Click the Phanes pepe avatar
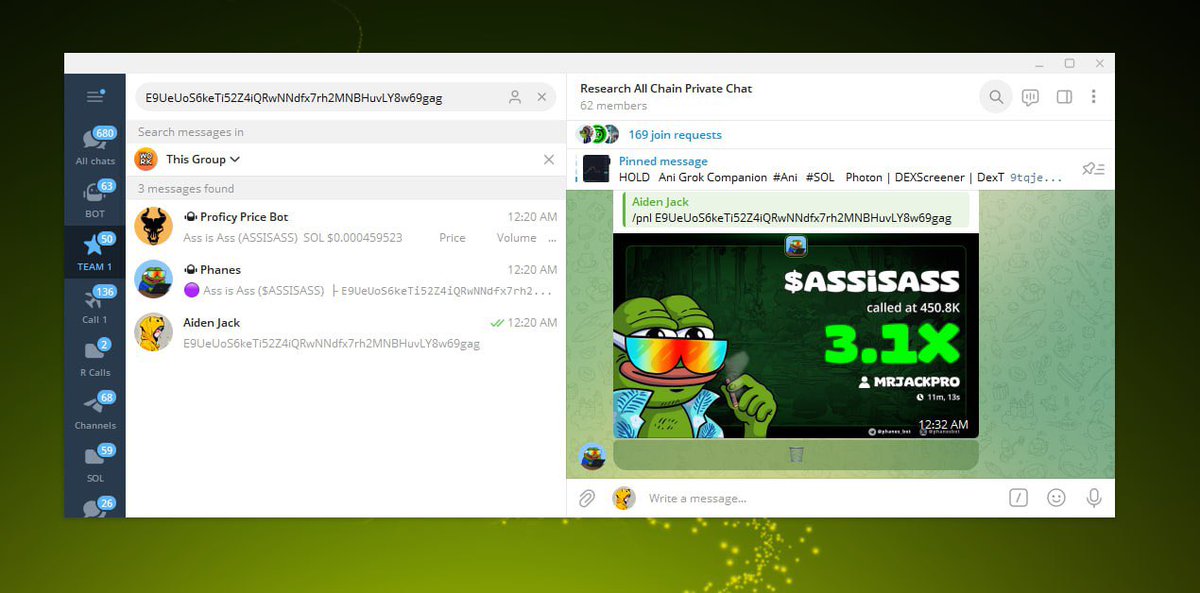The height and width of the screenshot is (593, 1200). (x=153, y=279)
